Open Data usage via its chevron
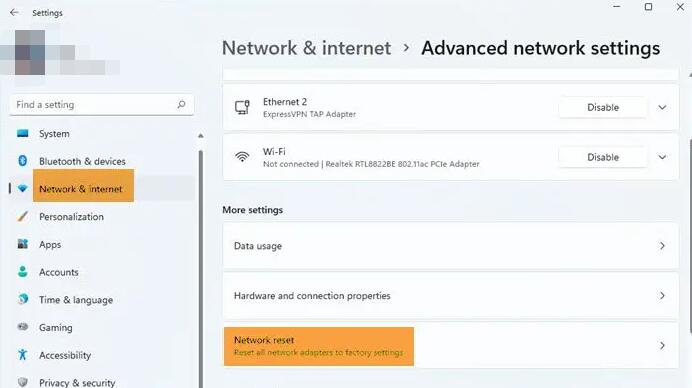This screenshot has height=388, width=692. pos(662,246)
